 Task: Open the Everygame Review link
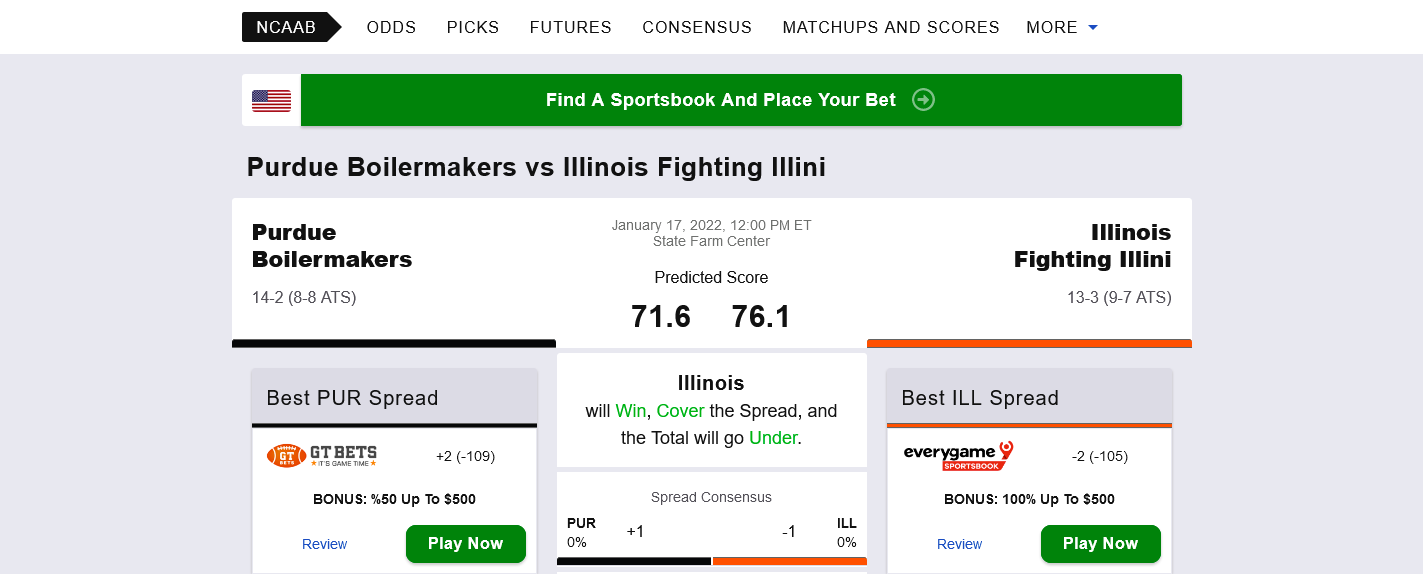[x=959, y=544]
